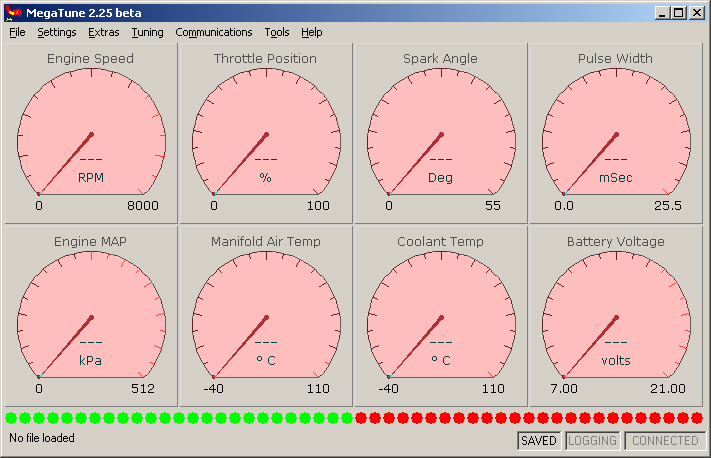
Task: Click the SAVED status indicator
Action: [x=539, y=441]
